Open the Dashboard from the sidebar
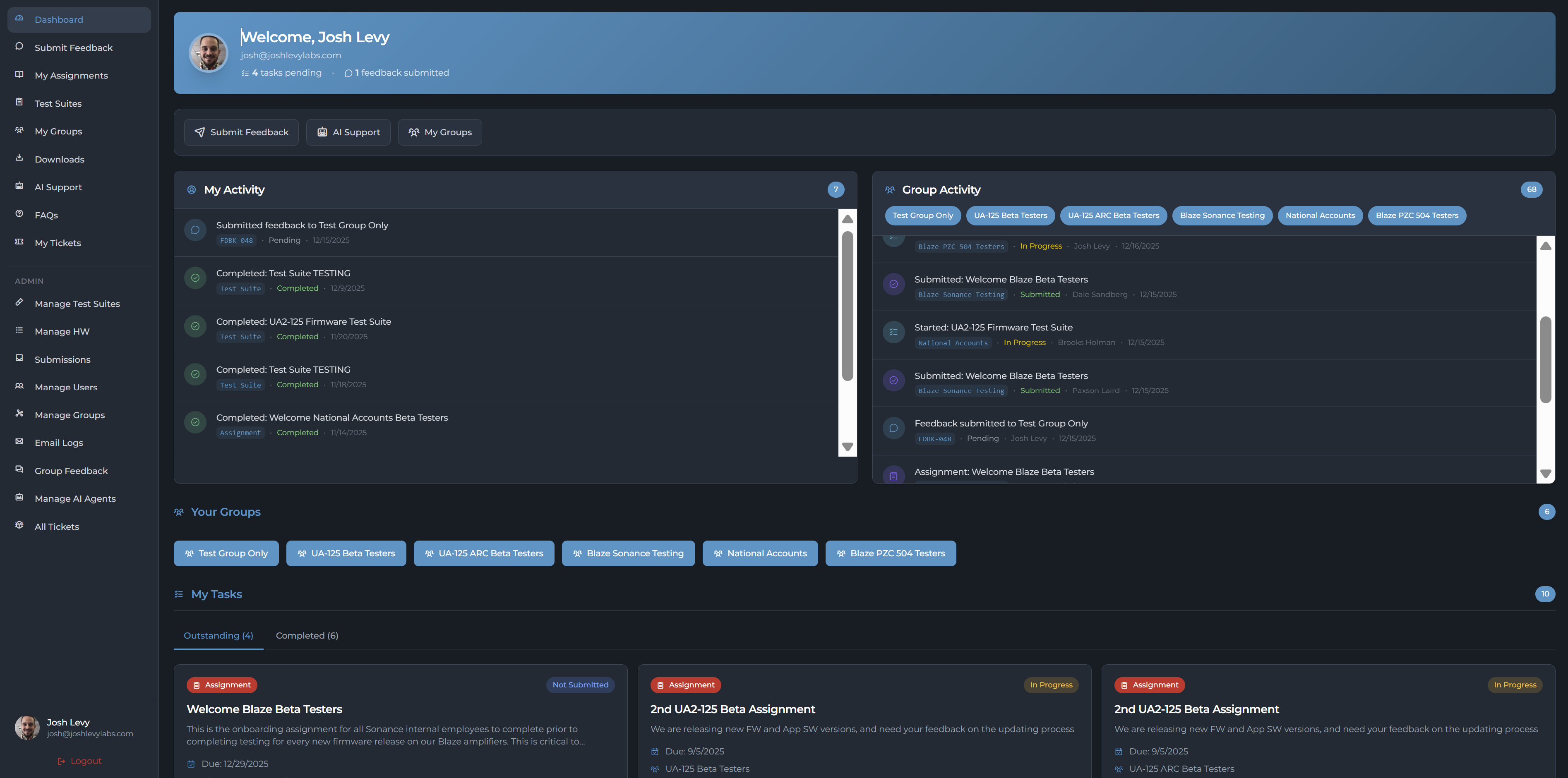 58,19
